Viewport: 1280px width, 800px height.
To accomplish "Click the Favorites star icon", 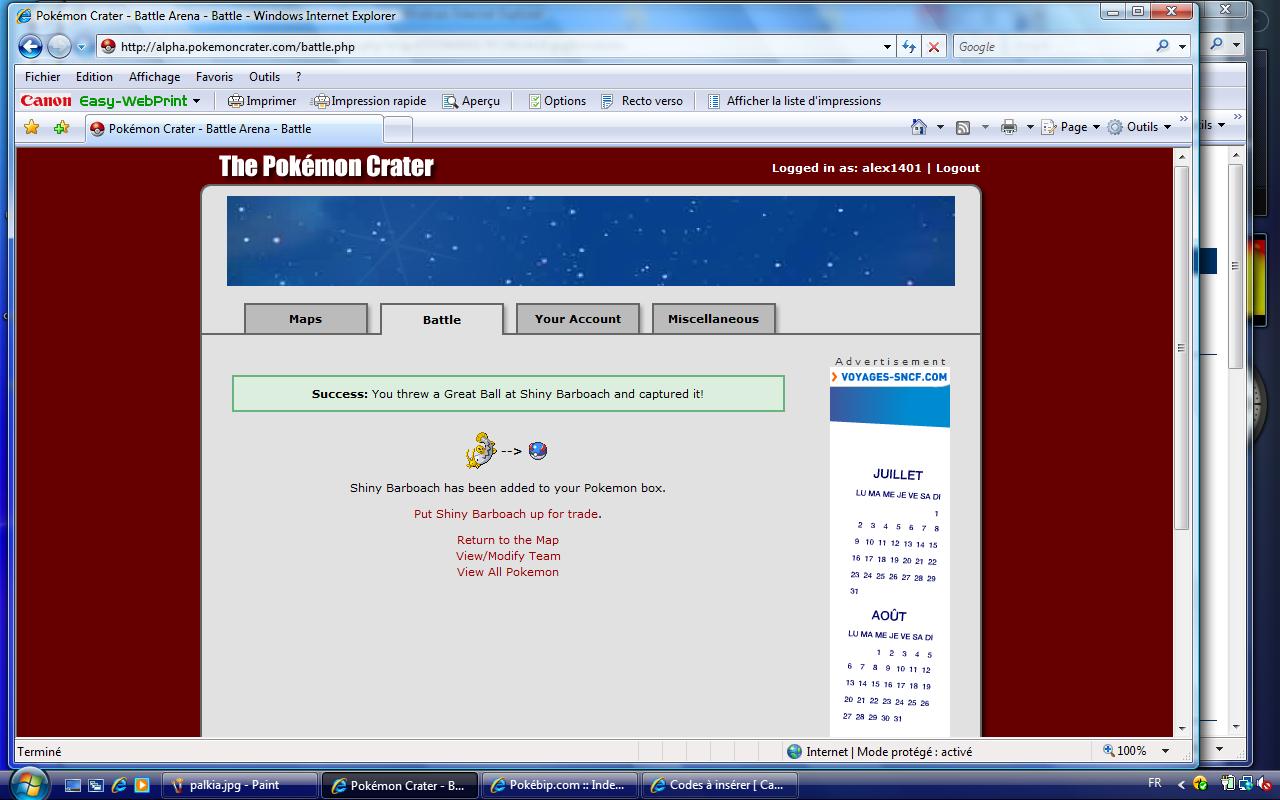I will coord(32,127).
